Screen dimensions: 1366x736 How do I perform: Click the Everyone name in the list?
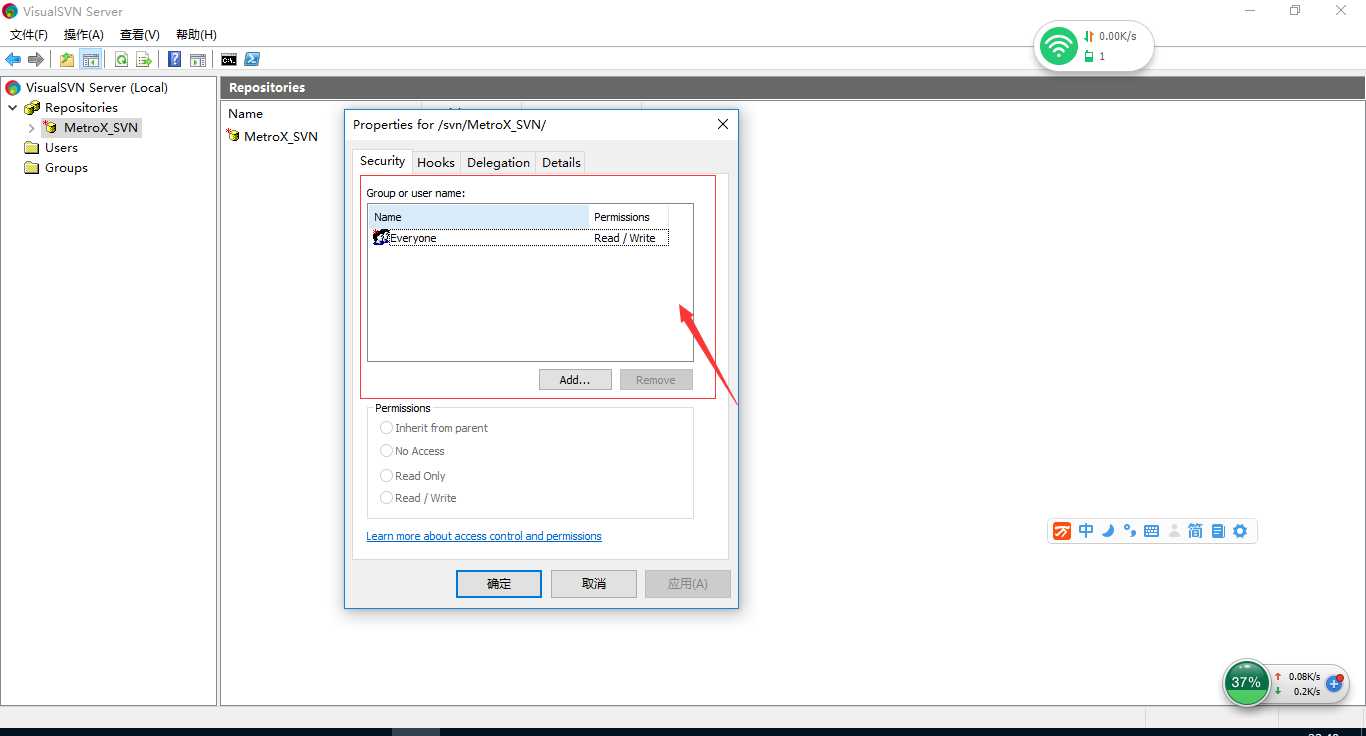pyautogui.click(x=413, y=238)
